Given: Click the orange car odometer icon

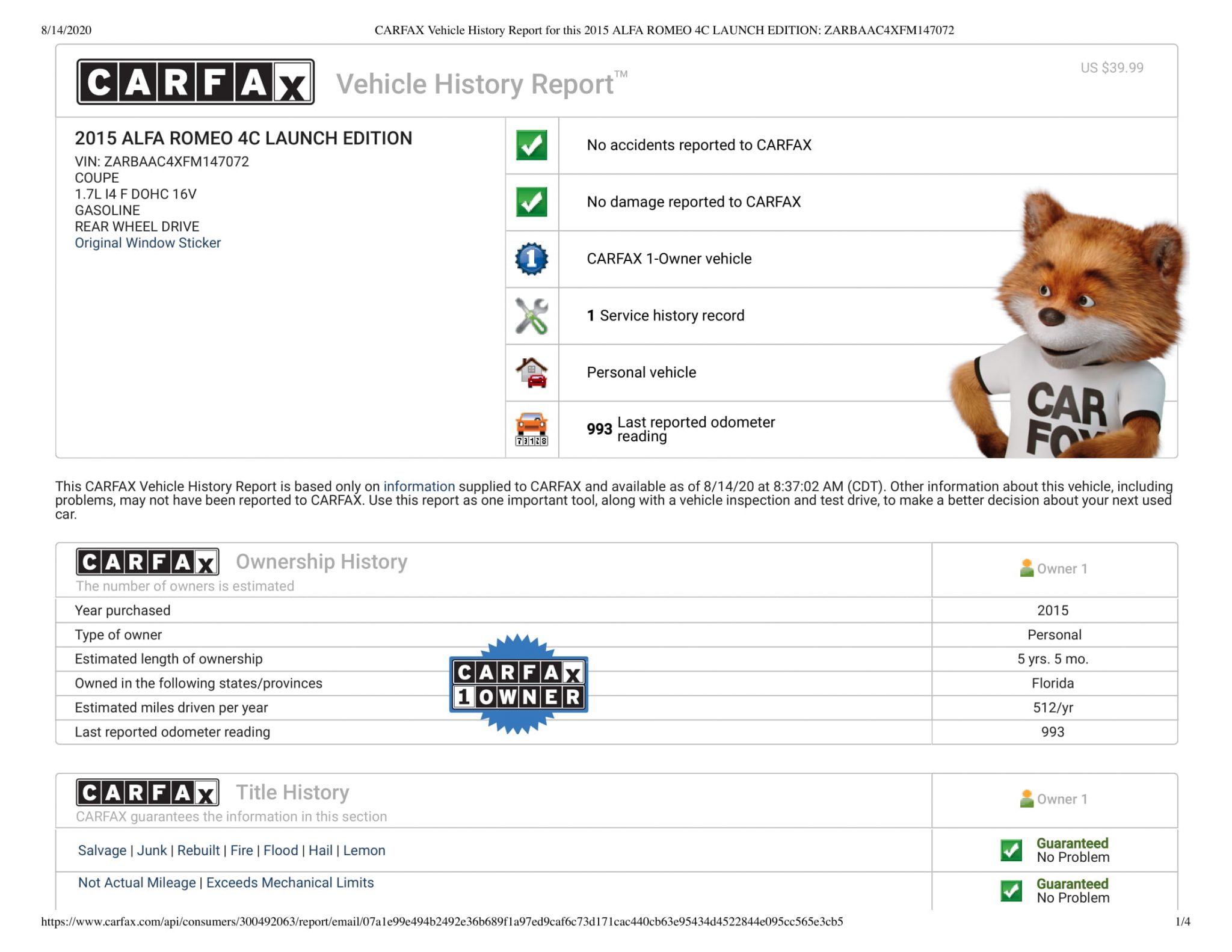Looking at the screenshot, I should pyautogui.click(x=532, y=429).
